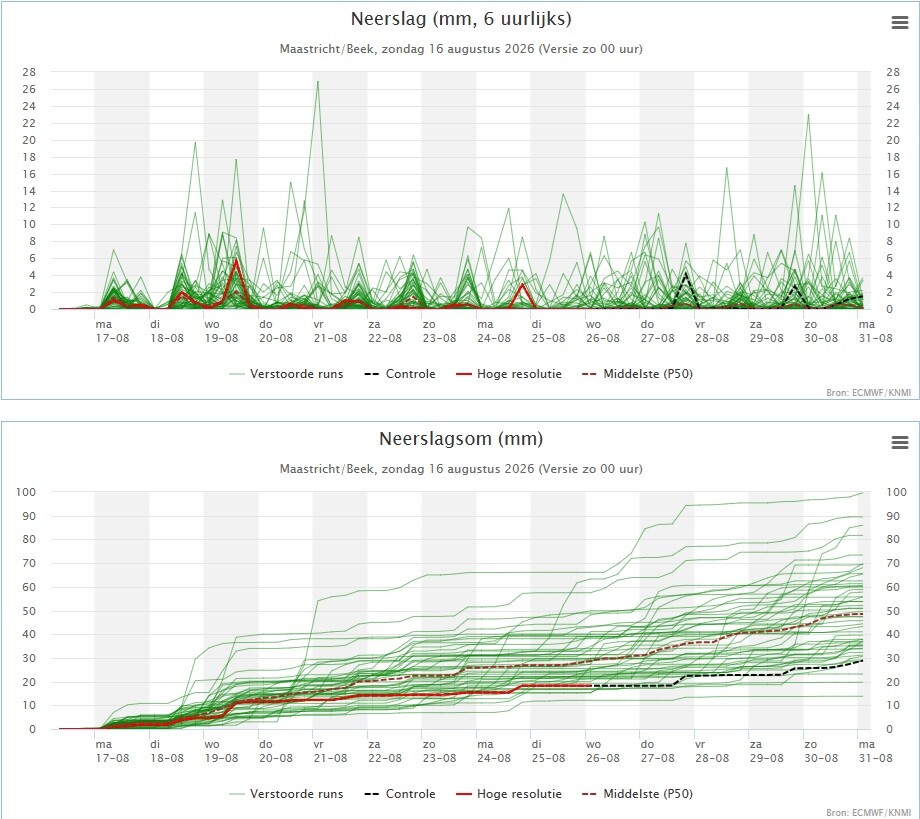Screen dimensions: 920x819
Task: Click the black Controle peak before vr 28-08
Action: (x=685, y=273)
